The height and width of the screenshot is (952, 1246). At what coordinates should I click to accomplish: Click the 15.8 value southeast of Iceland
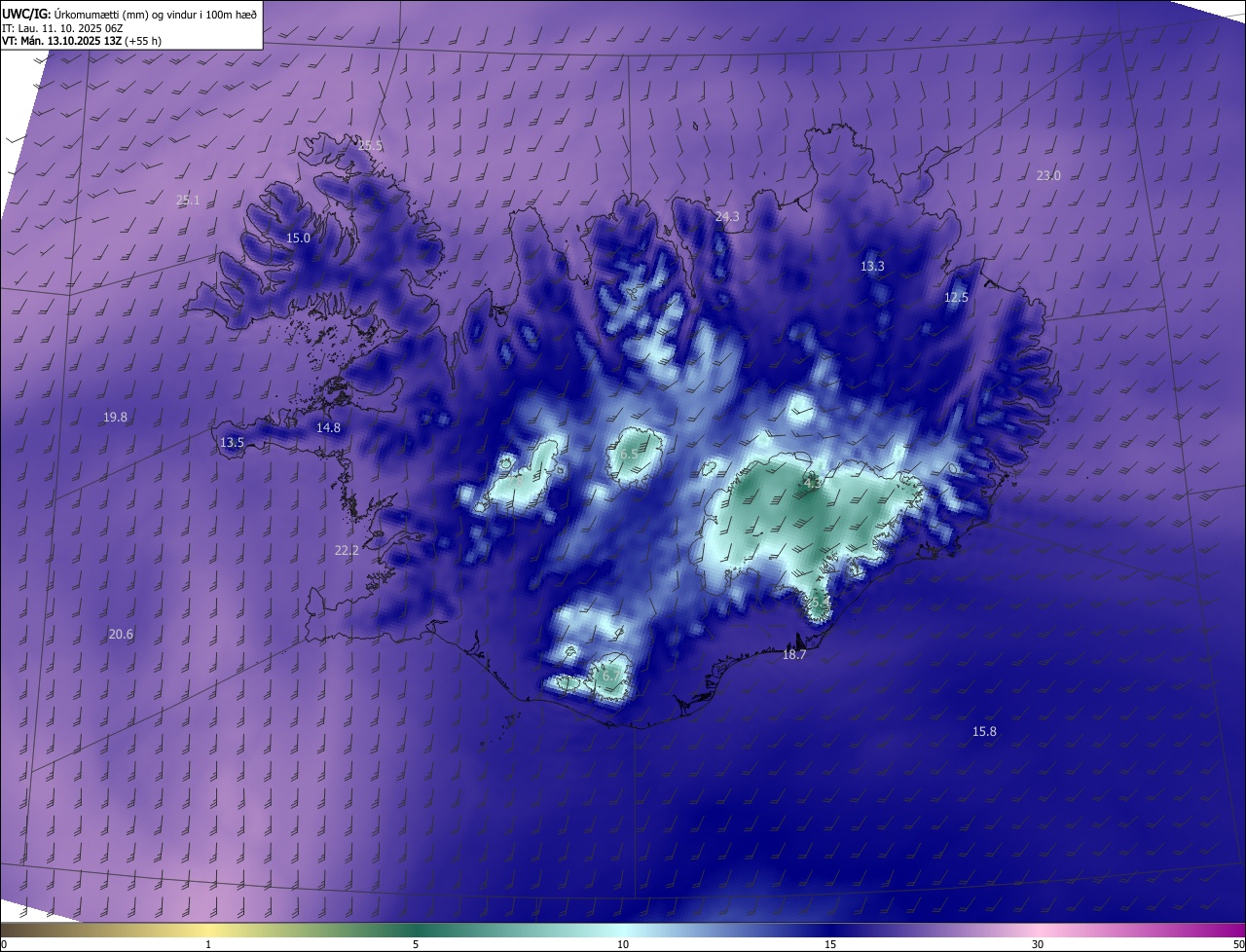tap(984, 732)
